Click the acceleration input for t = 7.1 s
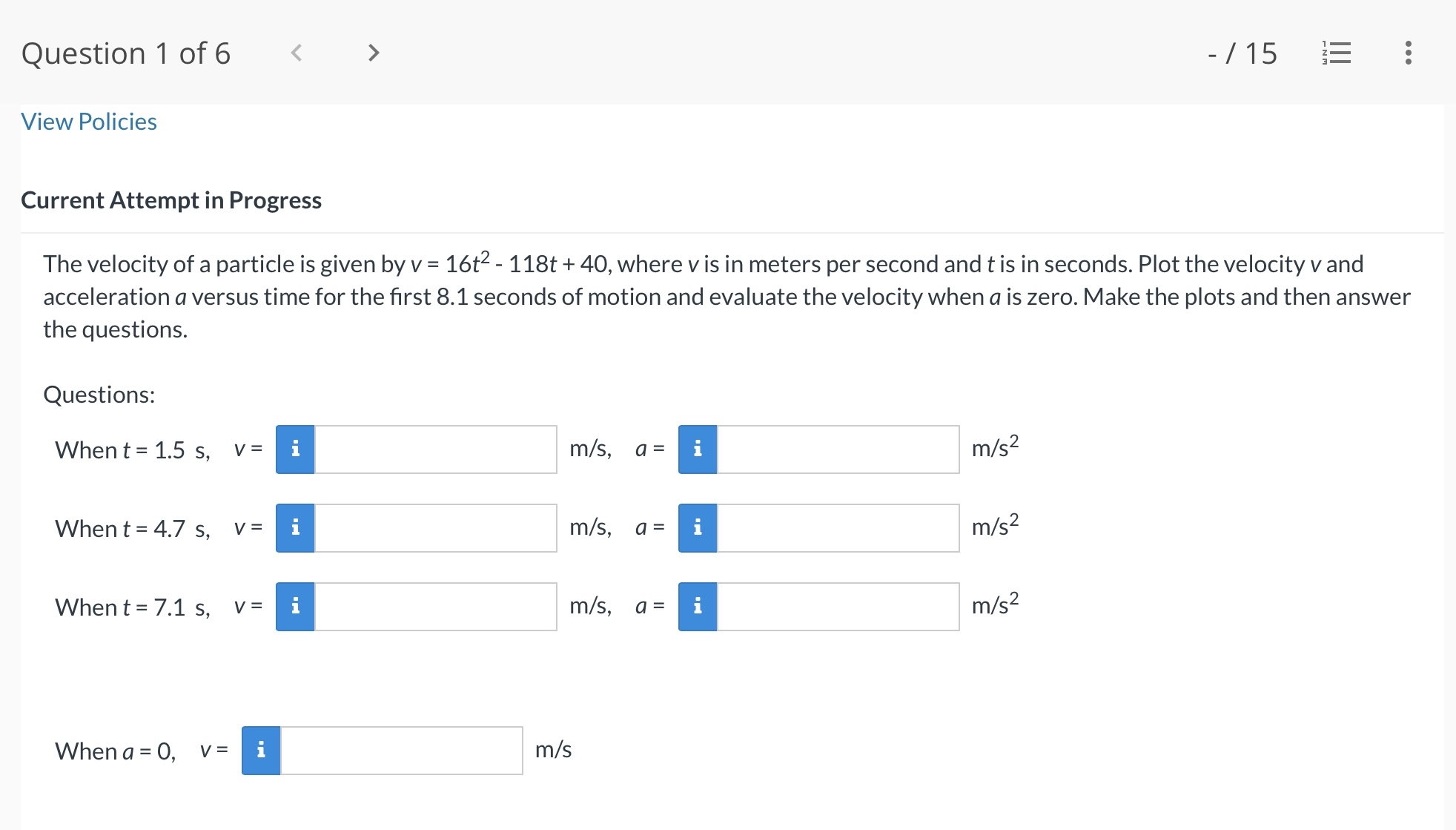 (x=838, y=607)
